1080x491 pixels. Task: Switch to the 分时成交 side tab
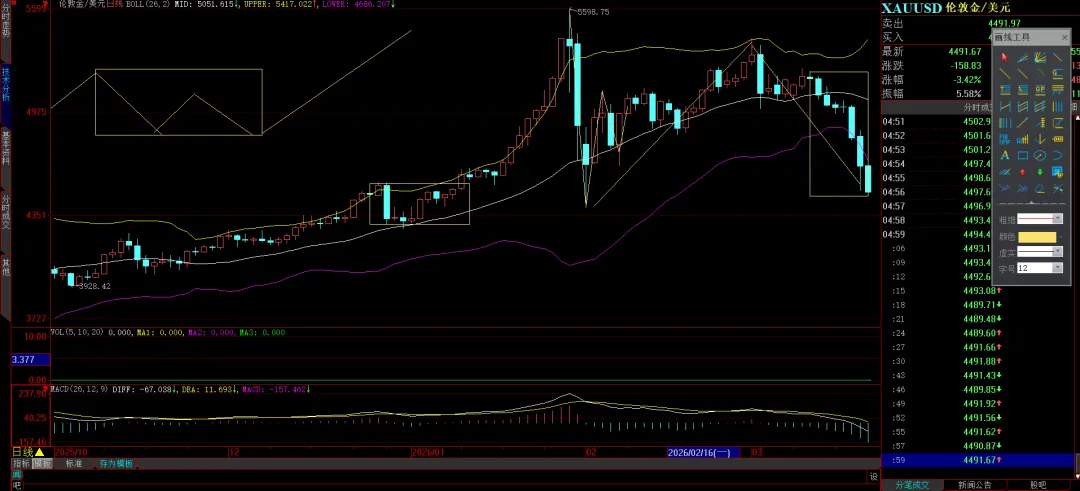point(6,211)
